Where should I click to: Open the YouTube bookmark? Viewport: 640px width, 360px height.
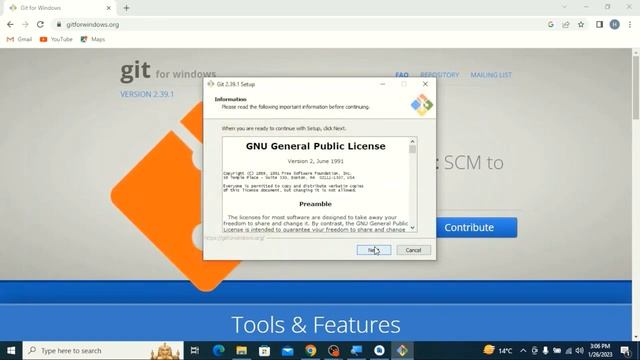[56, 39]
